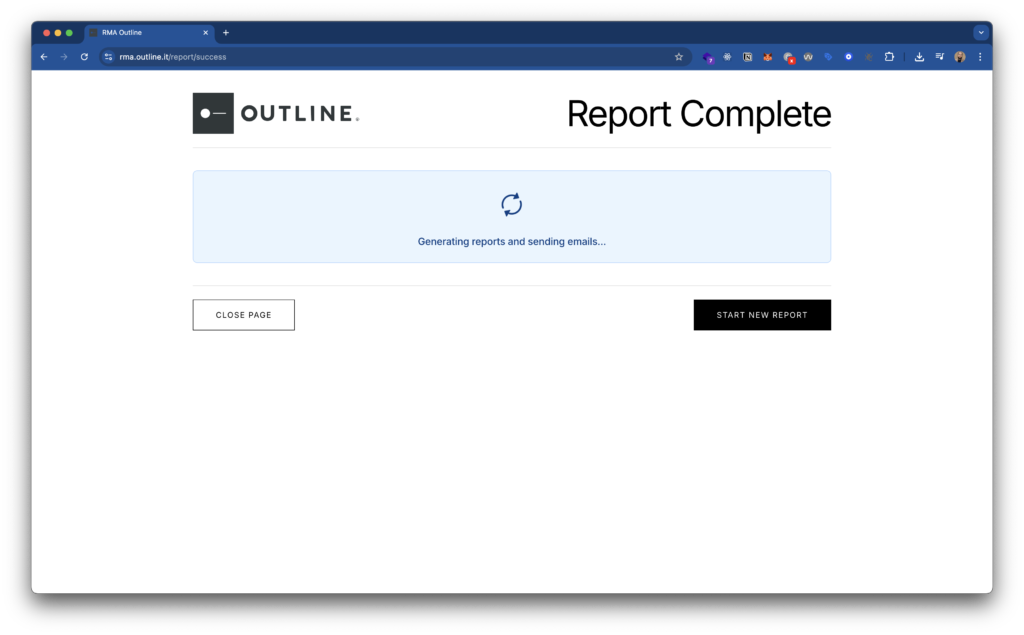
Task: Click the spinning refresh icon in status box
Action: (x=511, y=205)
